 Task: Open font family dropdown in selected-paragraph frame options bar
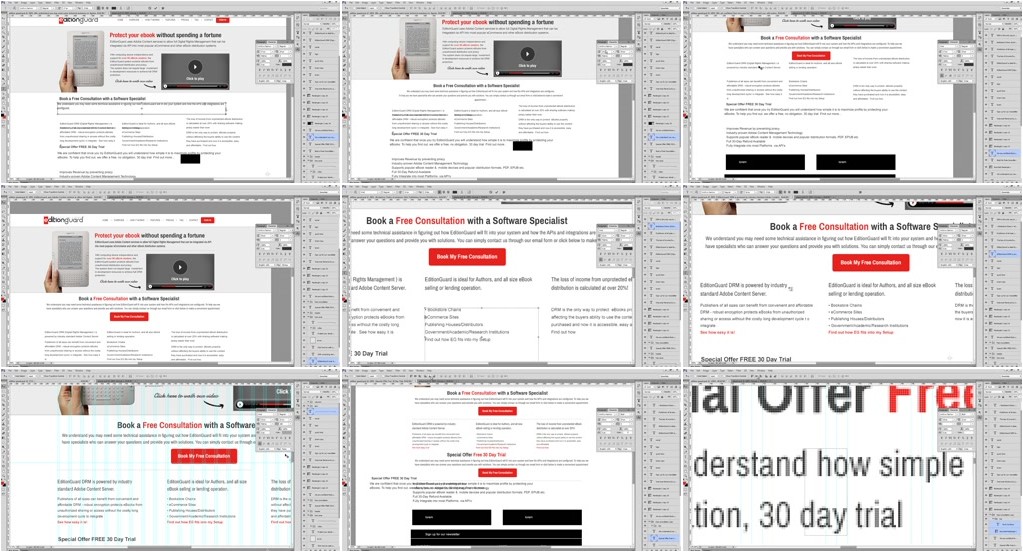(x=29, y=8)
